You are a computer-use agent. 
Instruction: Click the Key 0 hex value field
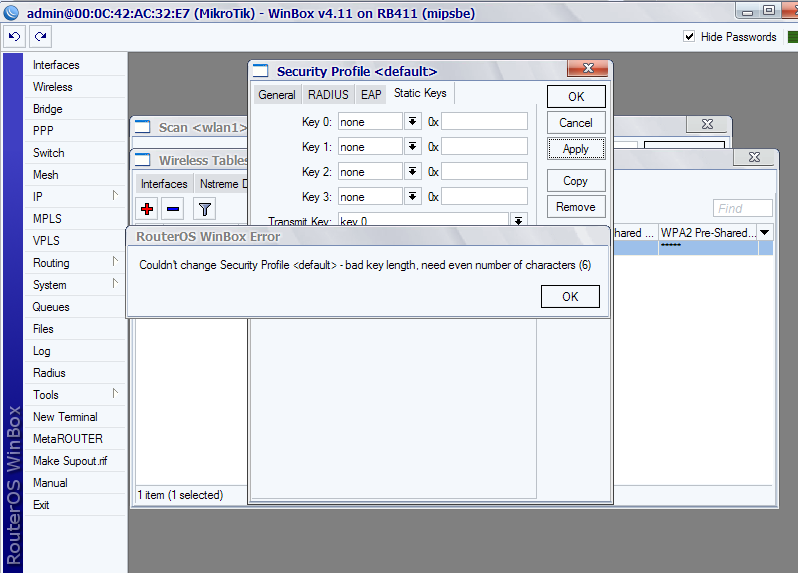pos(484,121)
